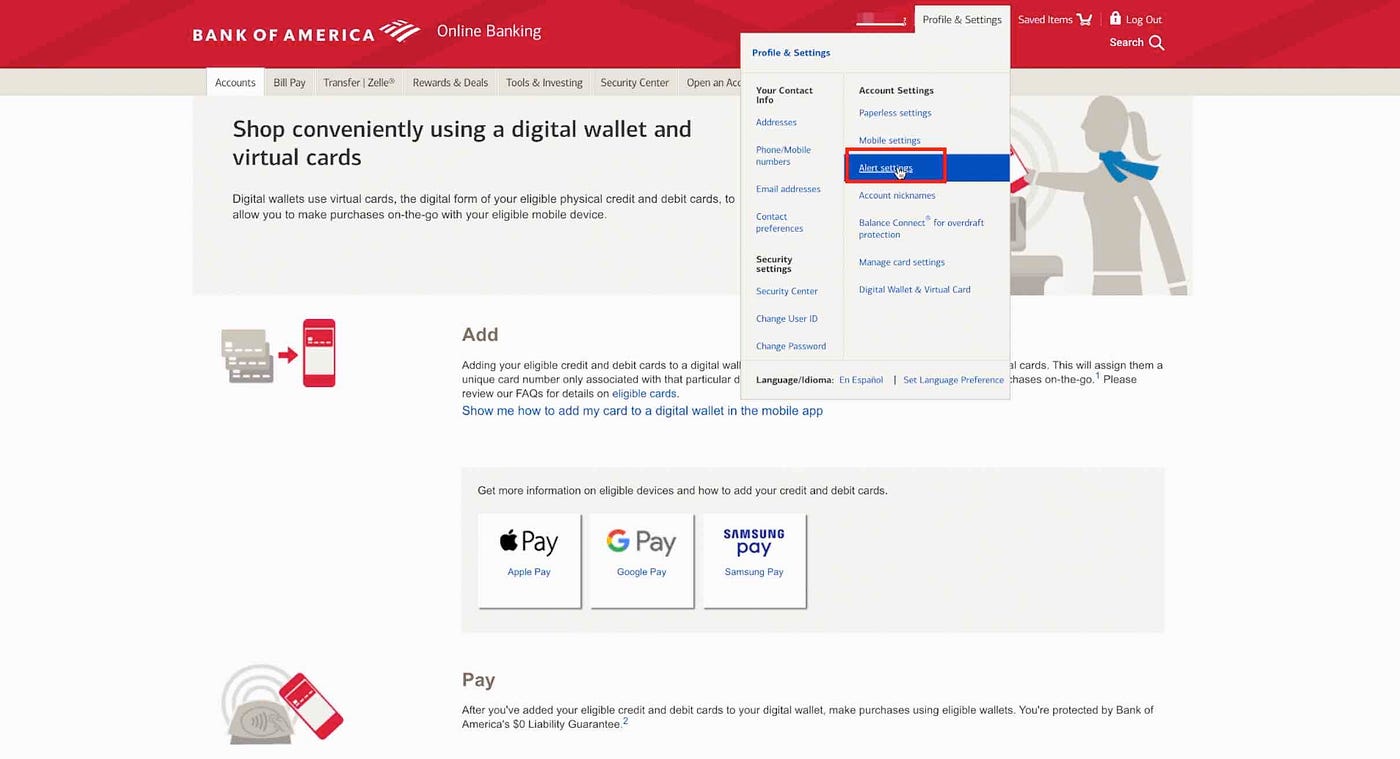Viewport: 1400px width, 759px height.
Task: Click the 'Add' section heading
Action: (480, 335)
